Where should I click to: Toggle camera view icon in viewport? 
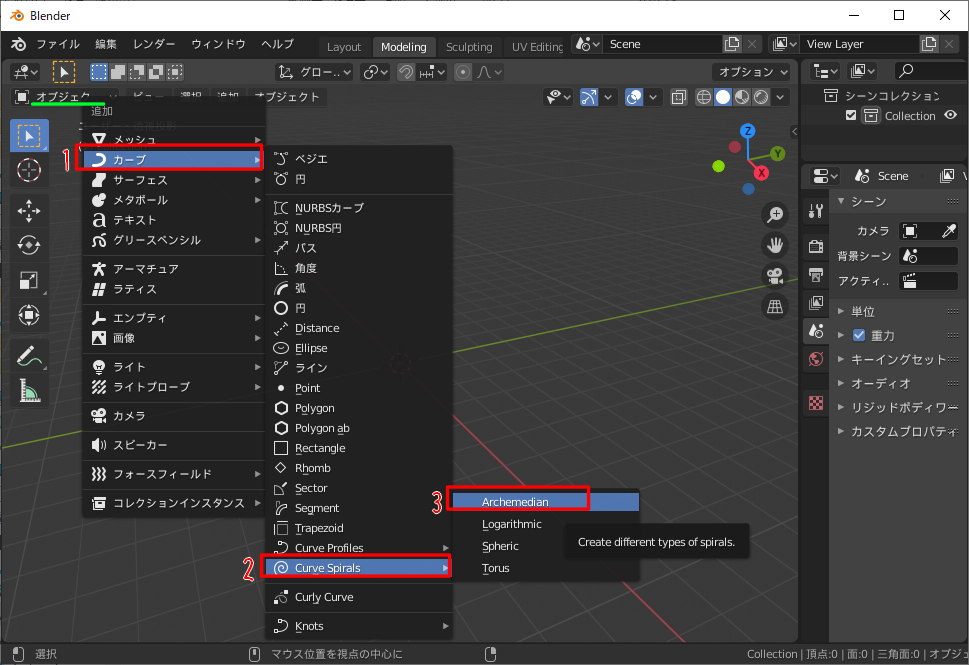tap(775, 276)
